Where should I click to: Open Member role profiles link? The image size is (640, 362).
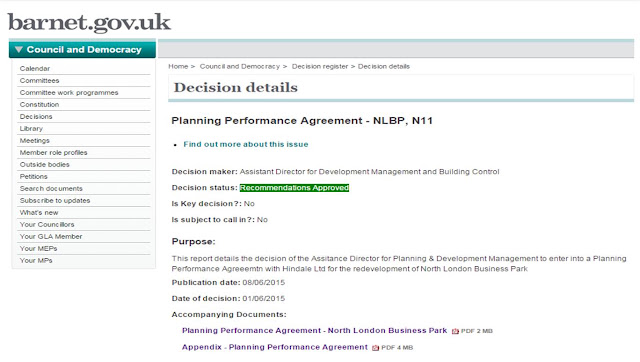[53, 153]
